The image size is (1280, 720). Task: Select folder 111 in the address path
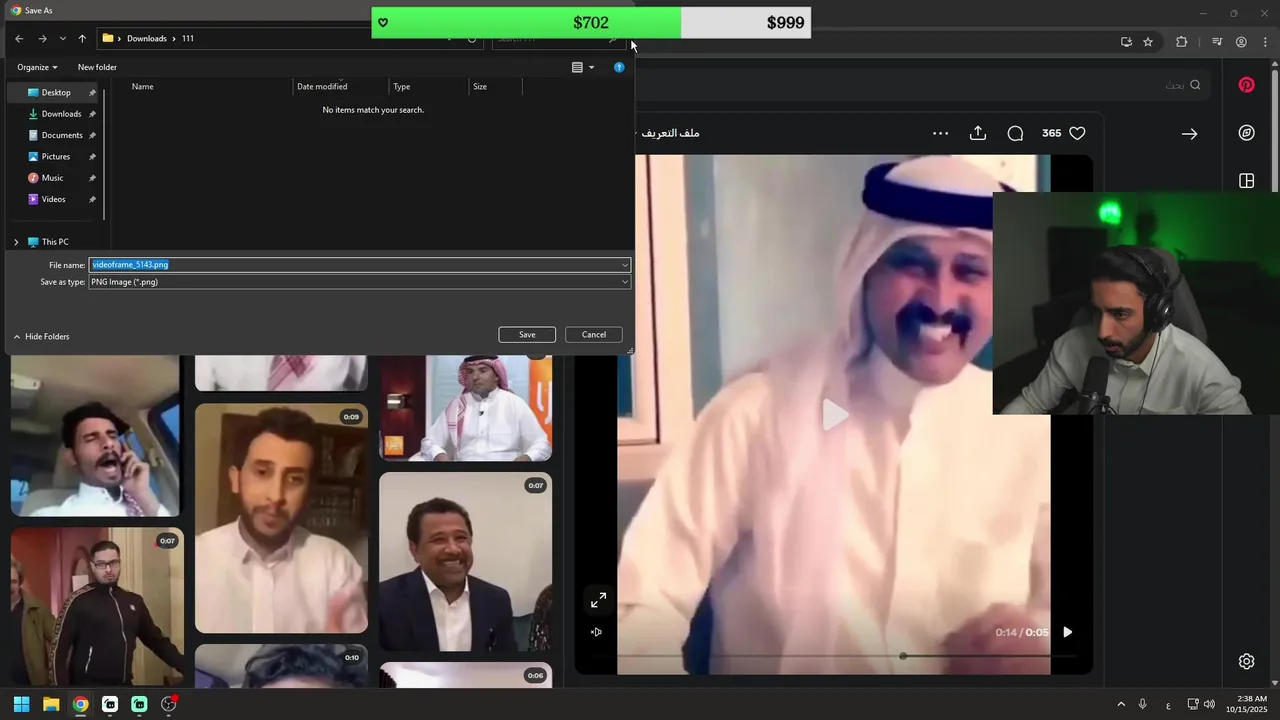[x=187, y=39]
